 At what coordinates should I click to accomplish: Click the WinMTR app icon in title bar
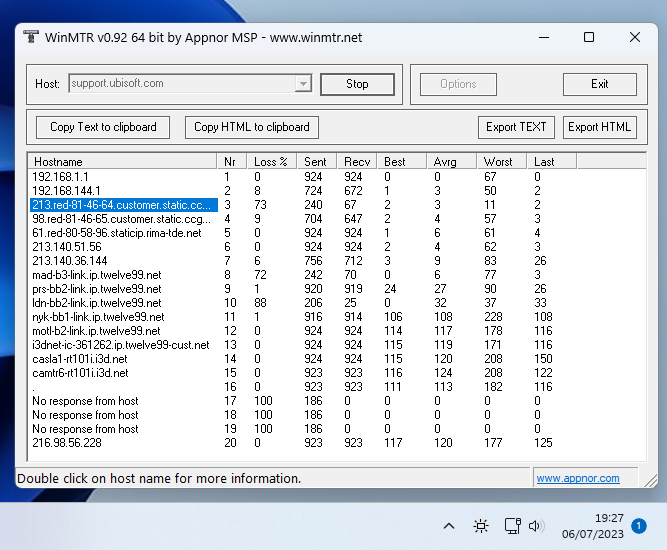30,37
